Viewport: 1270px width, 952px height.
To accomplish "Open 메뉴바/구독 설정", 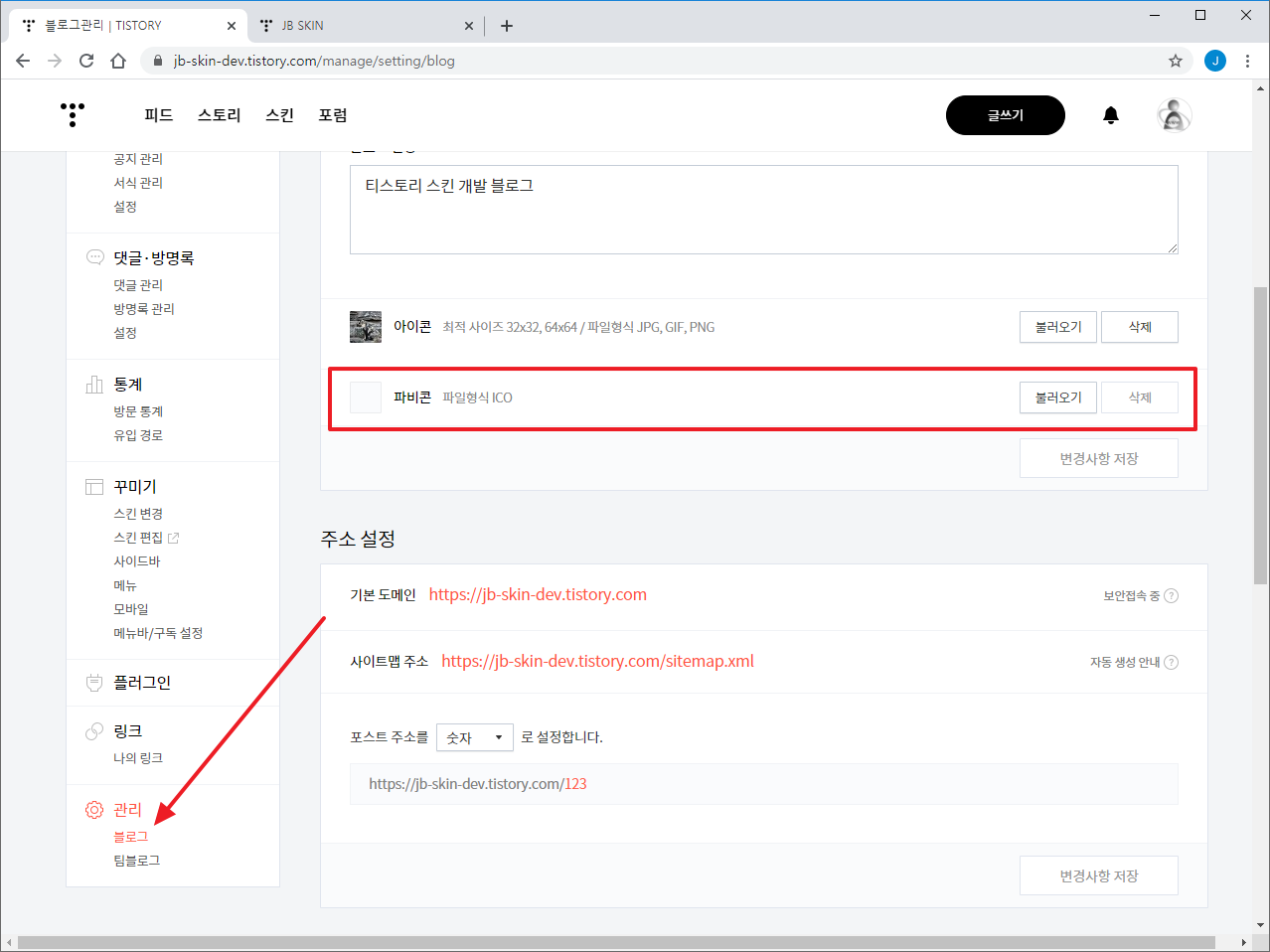I will coord(158,633).
